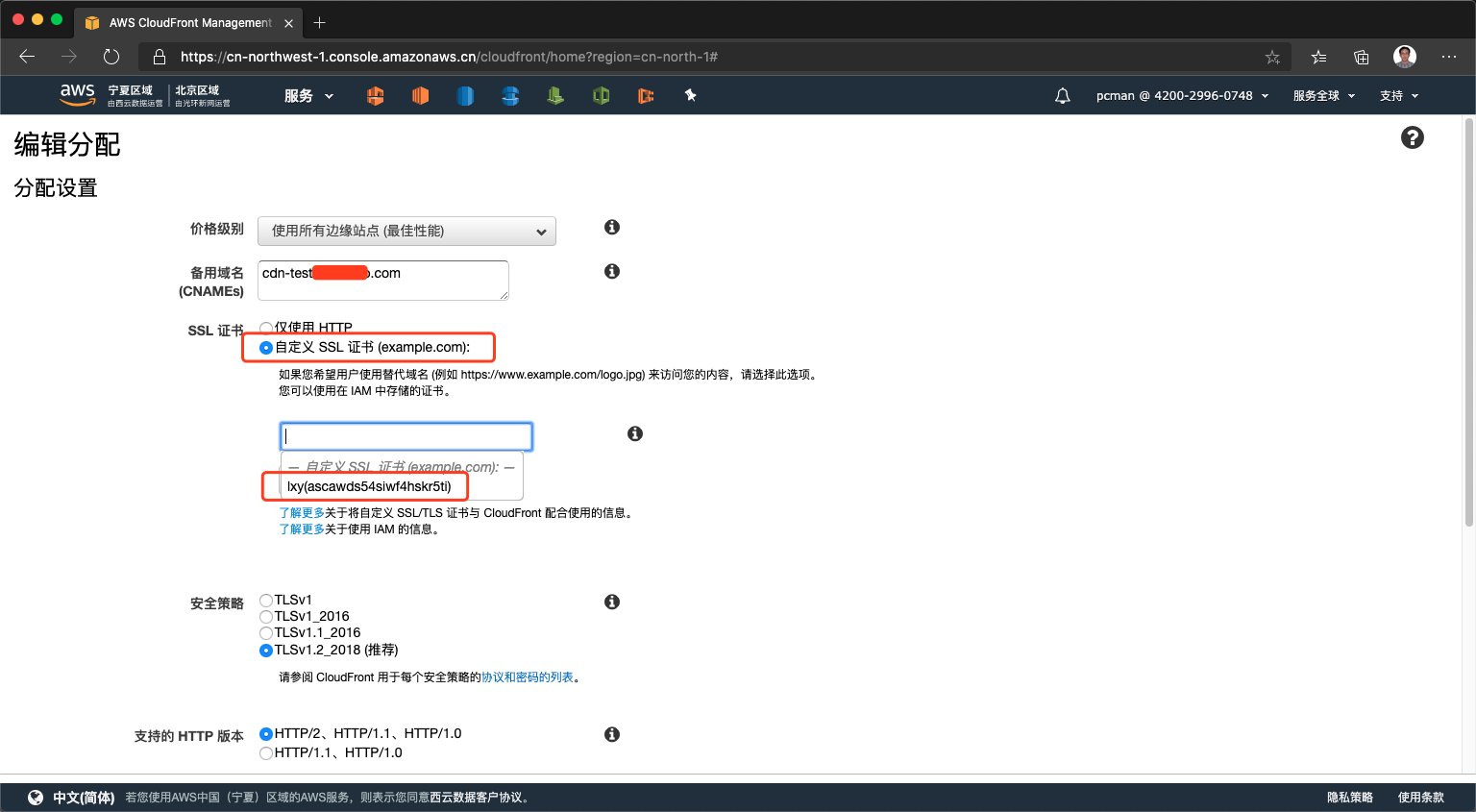Image resolution: width=1476 pixels, height=812 pixels.
Task: Select the lxy certificate option in list
Action: pyautogui.click(x=369, y=486)
